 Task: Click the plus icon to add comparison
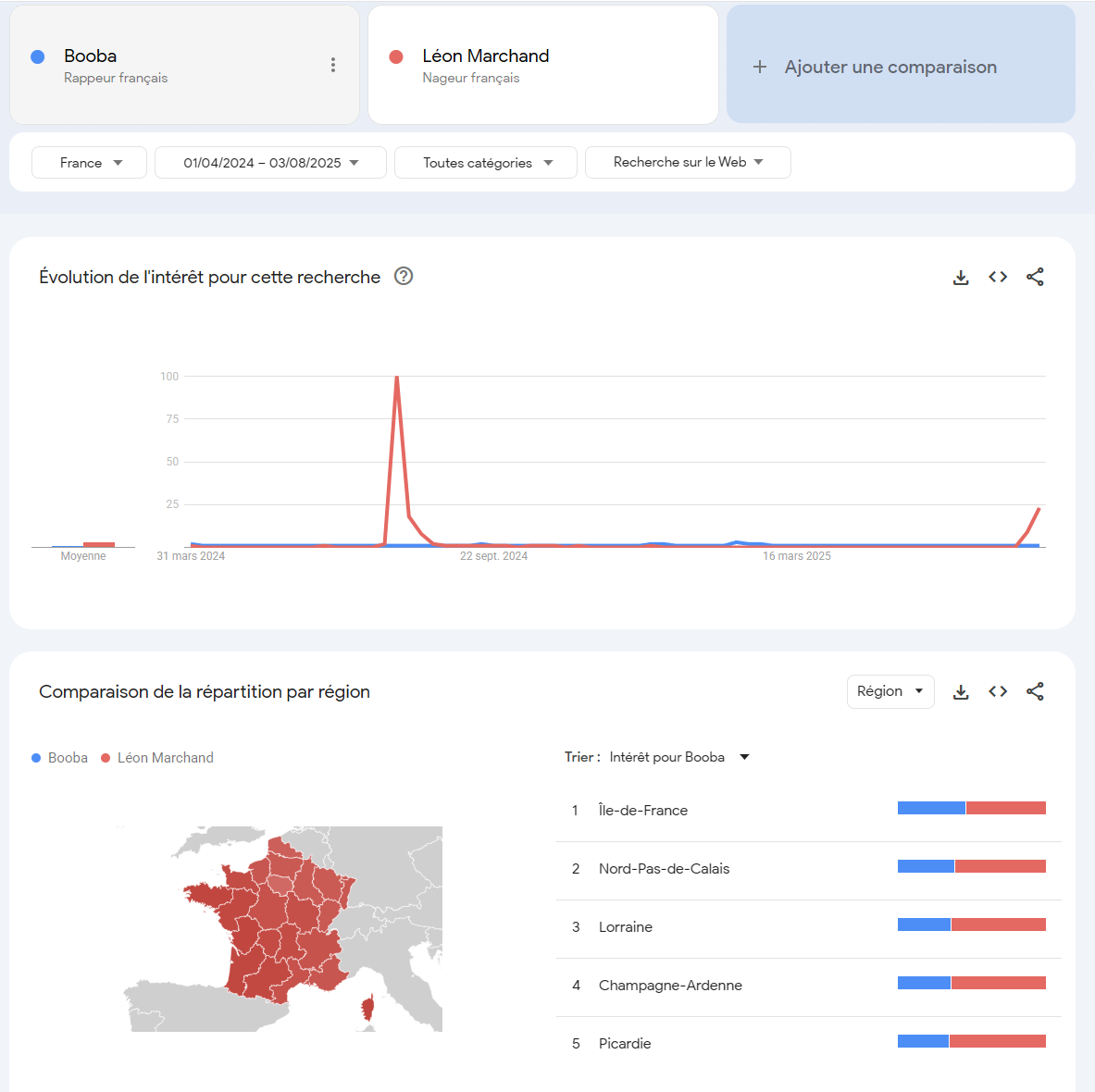760,67
